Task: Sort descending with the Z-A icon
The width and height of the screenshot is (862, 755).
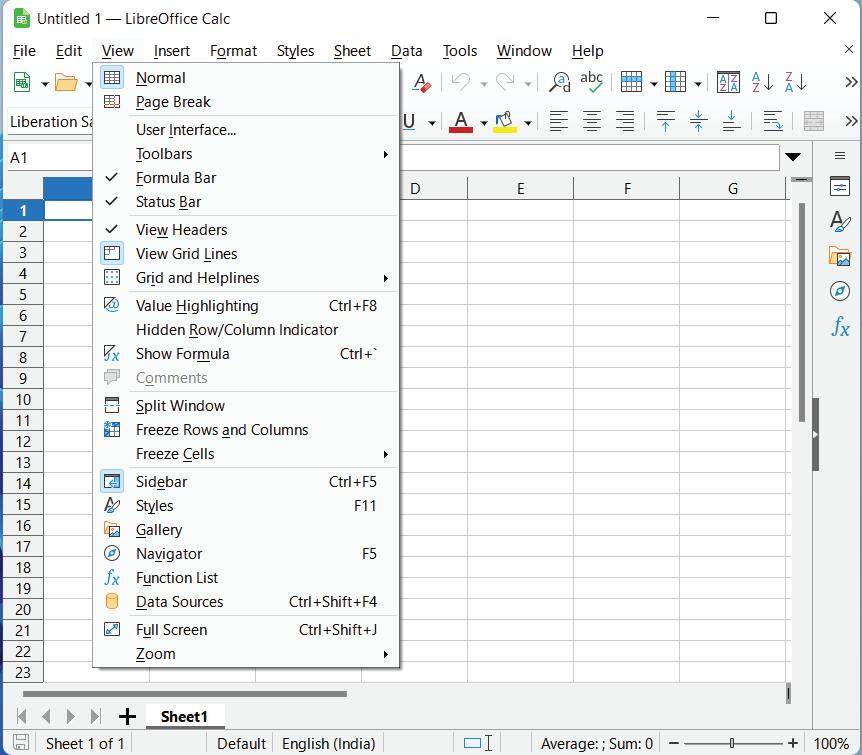Action: [795, 83]
